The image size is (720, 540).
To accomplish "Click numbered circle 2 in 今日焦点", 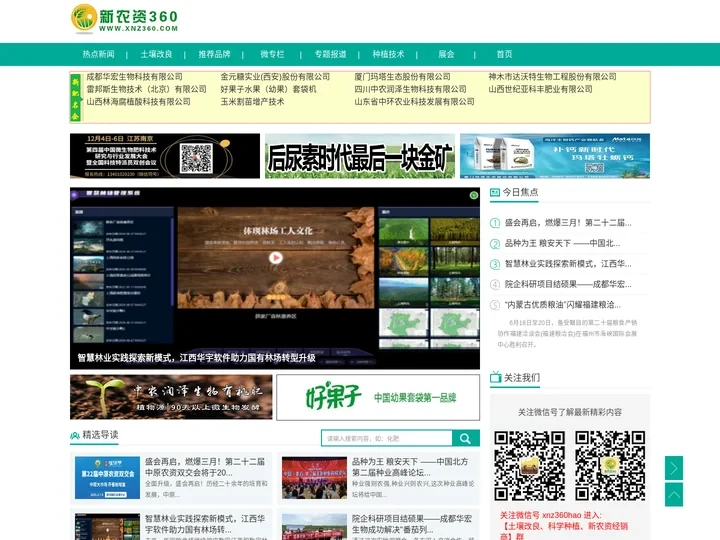I will click(x=495, y=244).
